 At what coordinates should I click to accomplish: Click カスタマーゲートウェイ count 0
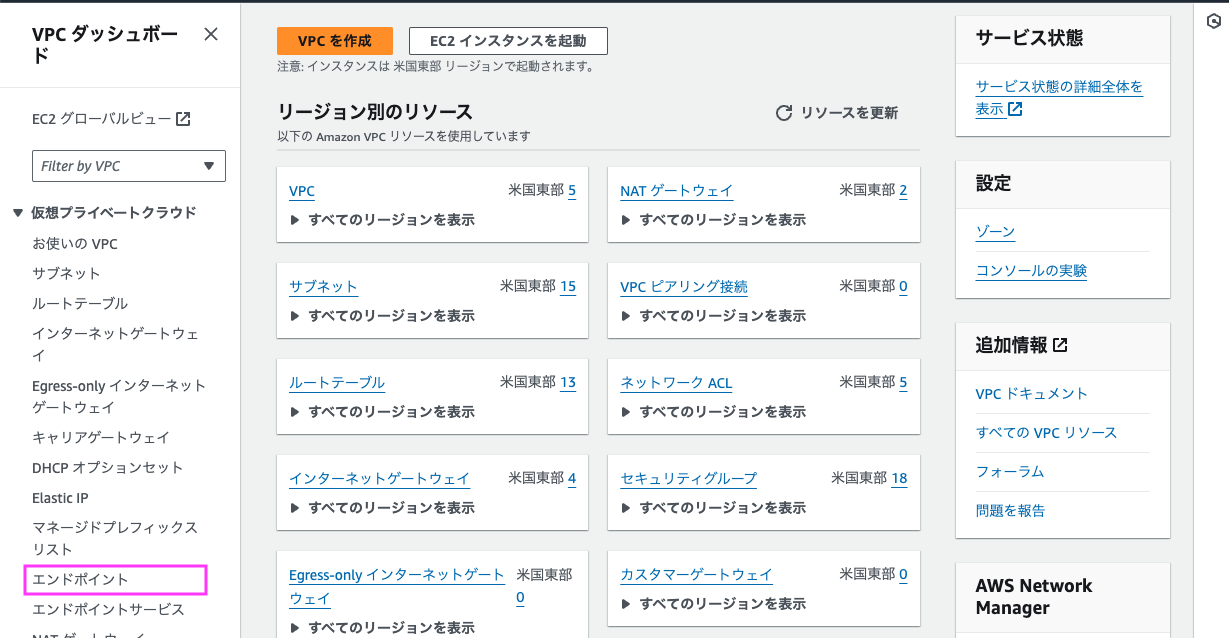(903, 574)
